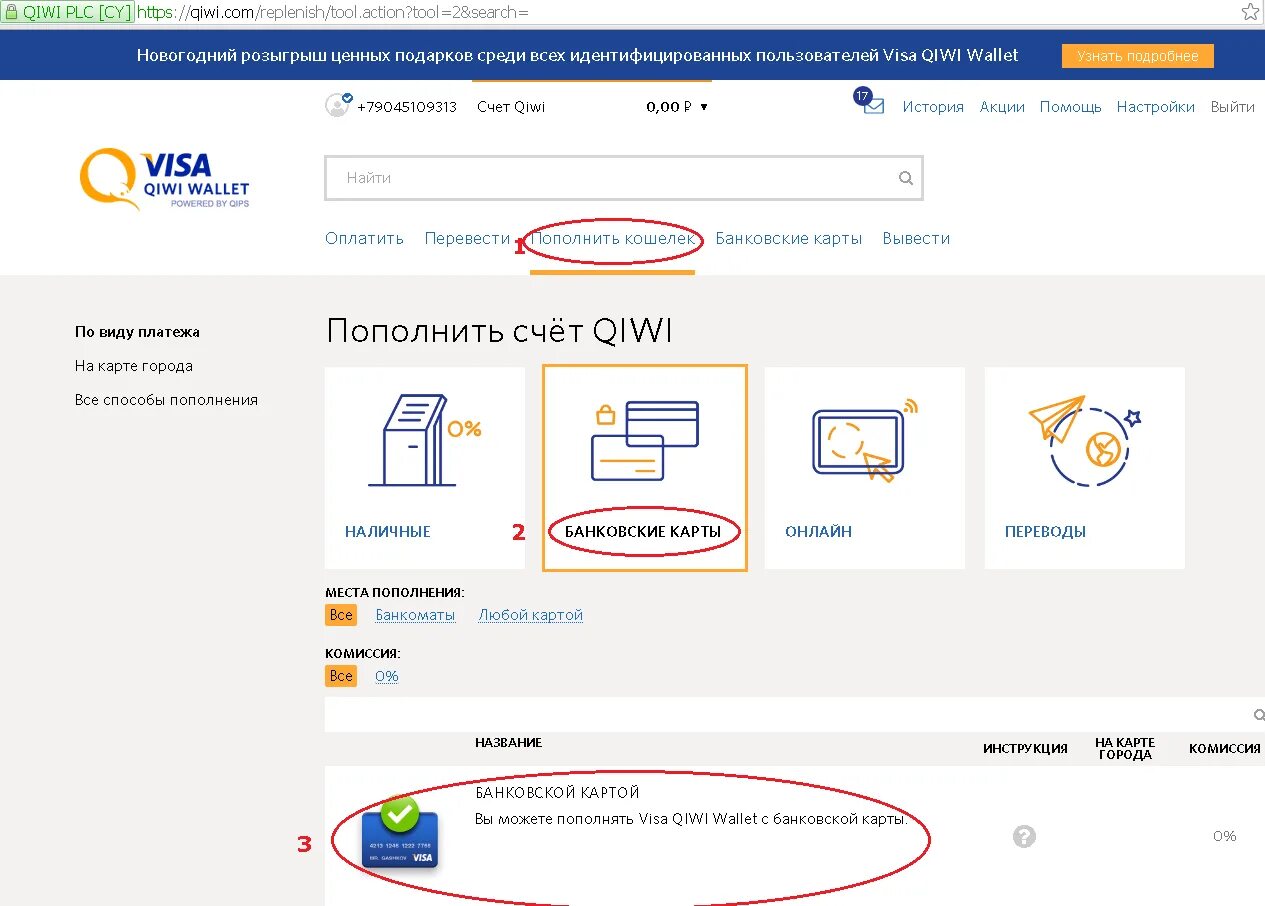The image size is (1265, 906).
Task: Open the Акции link
Action: point(1002,107)
